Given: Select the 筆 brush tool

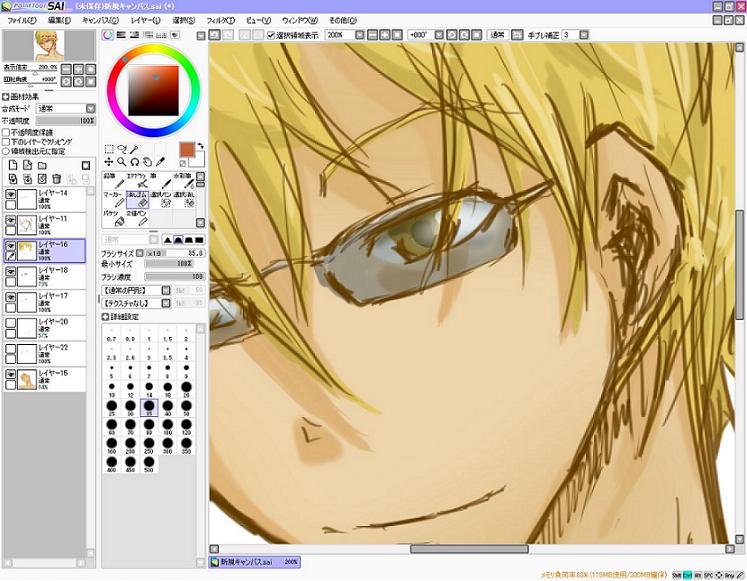Looking at the screenshot, I should coord(161,180).
